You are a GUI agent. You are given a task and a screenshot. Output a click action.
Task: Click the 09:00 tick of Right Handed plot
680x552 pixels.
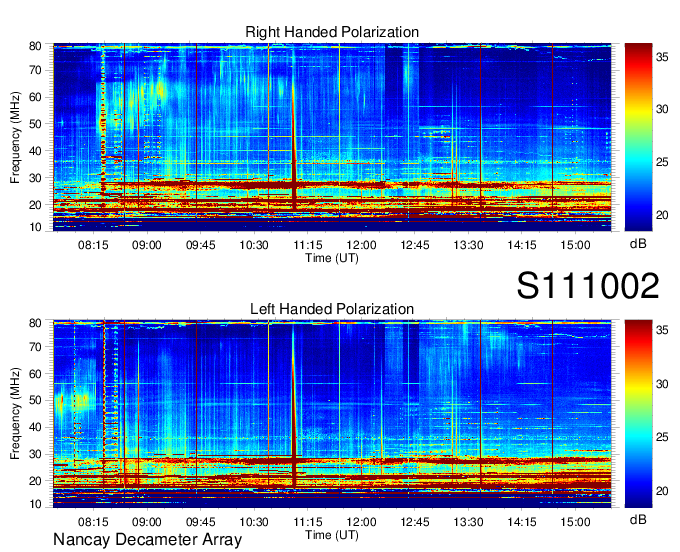[x=147, y=245]
